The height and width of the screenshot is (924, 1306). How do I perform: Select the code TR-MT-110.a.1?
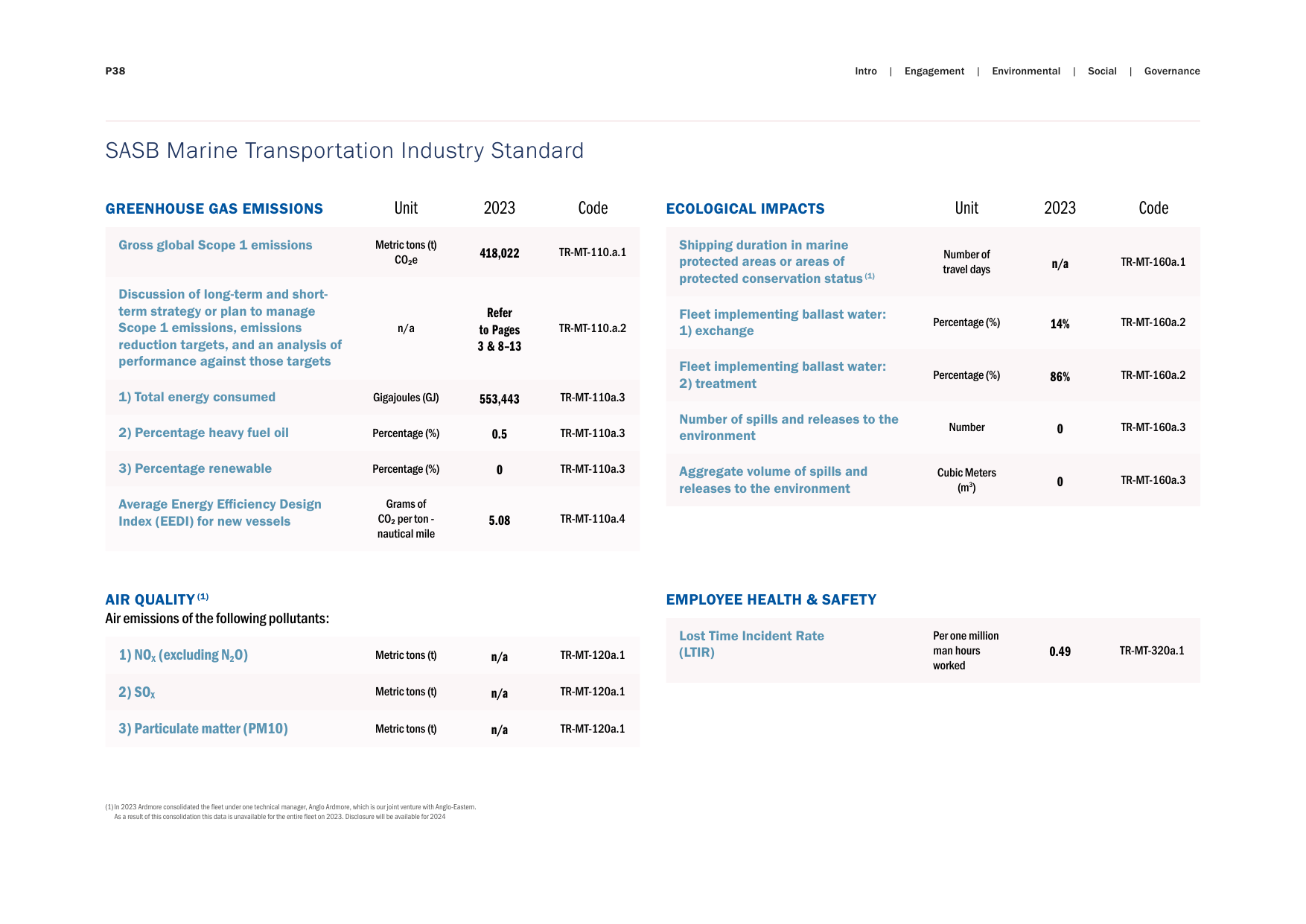(x=593, y=252)
